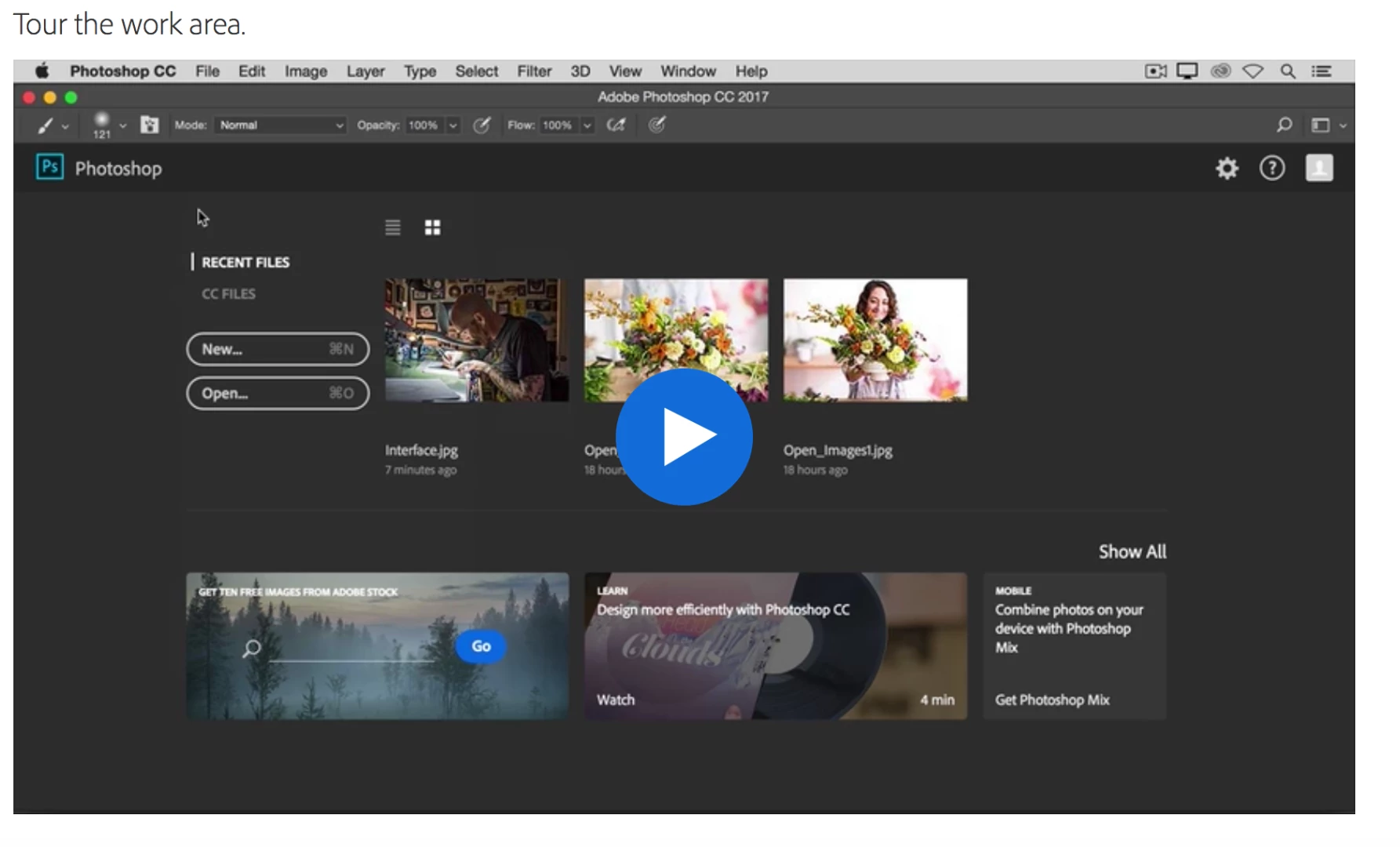This screenshot has height=847, width=1400.
Task: Click the "4 min" duration label
Action: coord(937,700)
